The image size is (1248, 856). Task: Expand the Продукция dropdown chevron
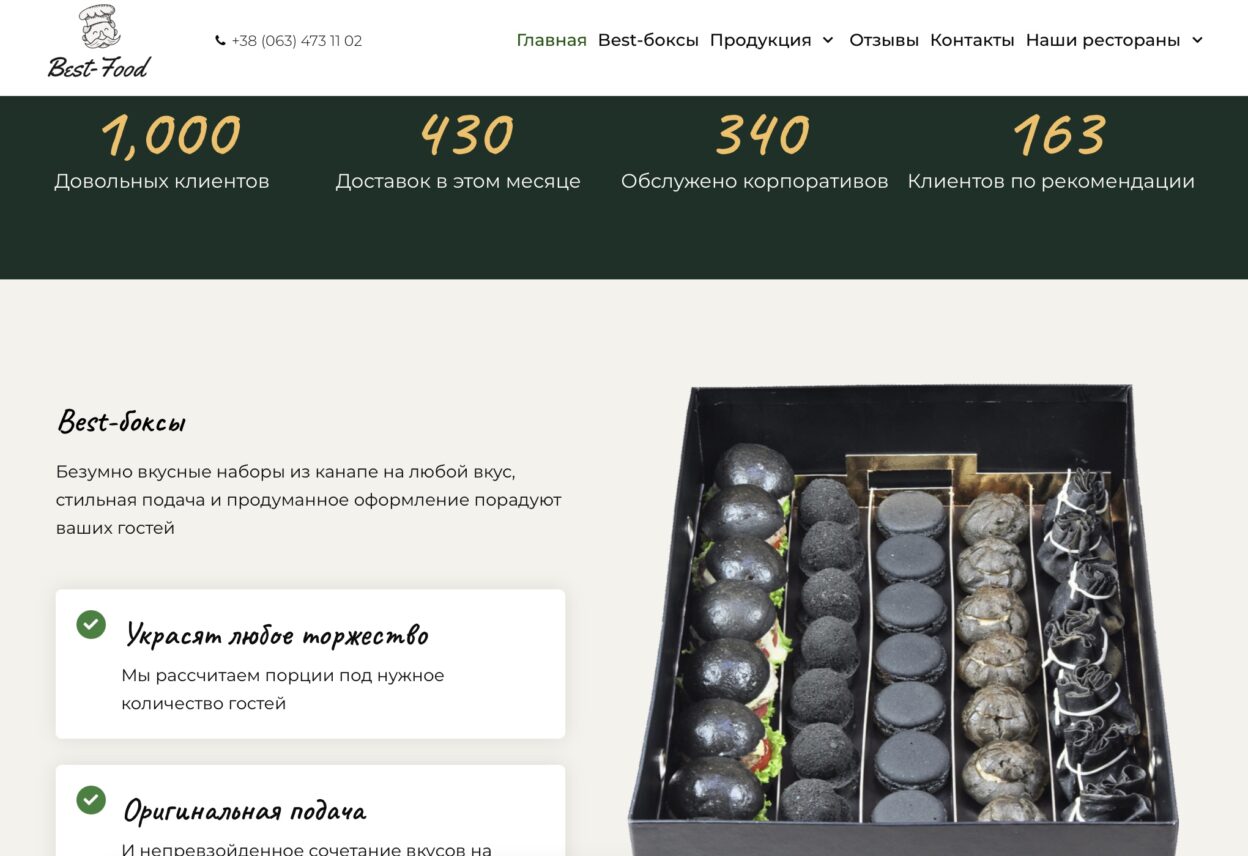point(828,40)
